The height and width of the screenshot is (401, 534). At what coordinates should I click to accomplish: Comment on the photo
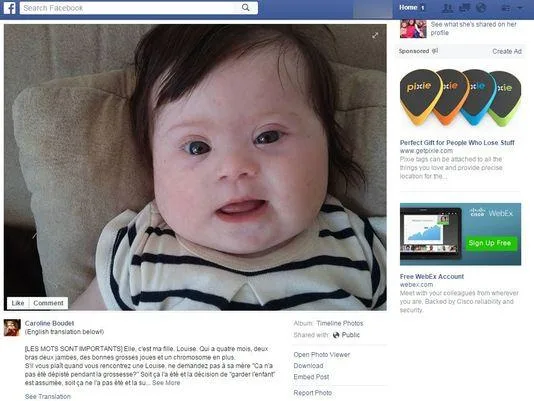click(48, 303)
